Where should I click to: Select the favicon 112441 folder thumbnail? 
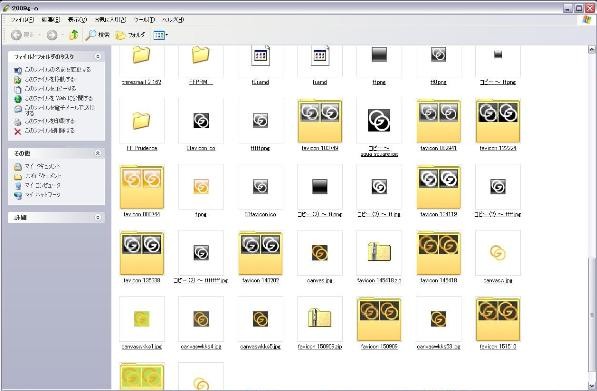pos(438,120)
